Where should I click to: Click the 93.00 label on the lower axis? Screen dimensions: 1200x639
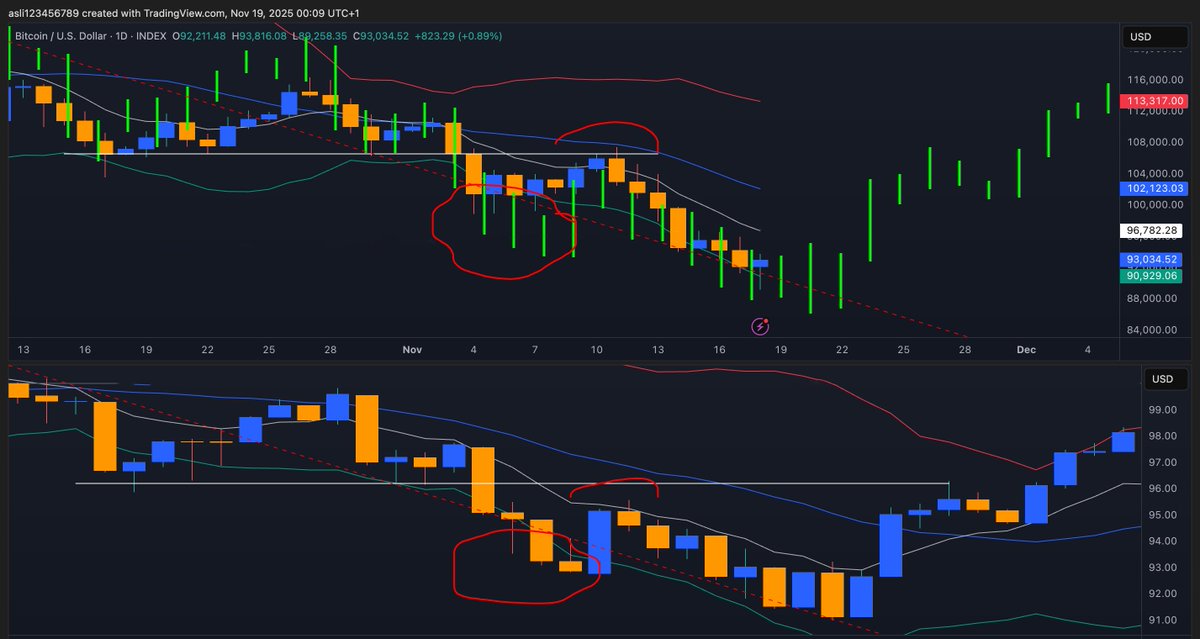(x=1162, y=567)
